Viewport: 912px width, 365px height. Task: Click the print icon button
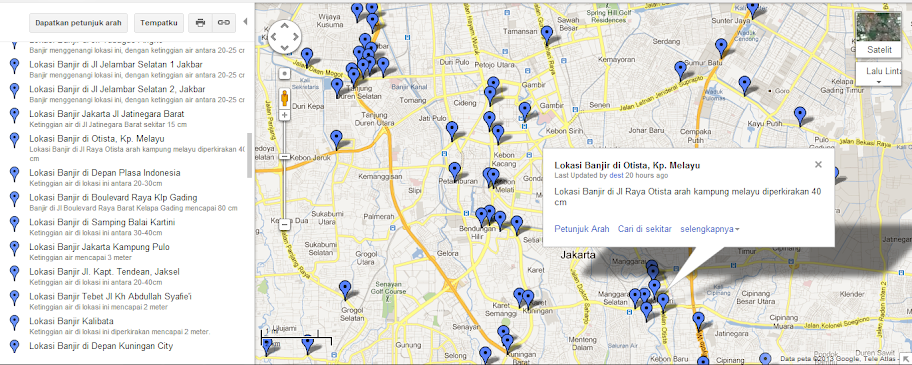[200, 23]
